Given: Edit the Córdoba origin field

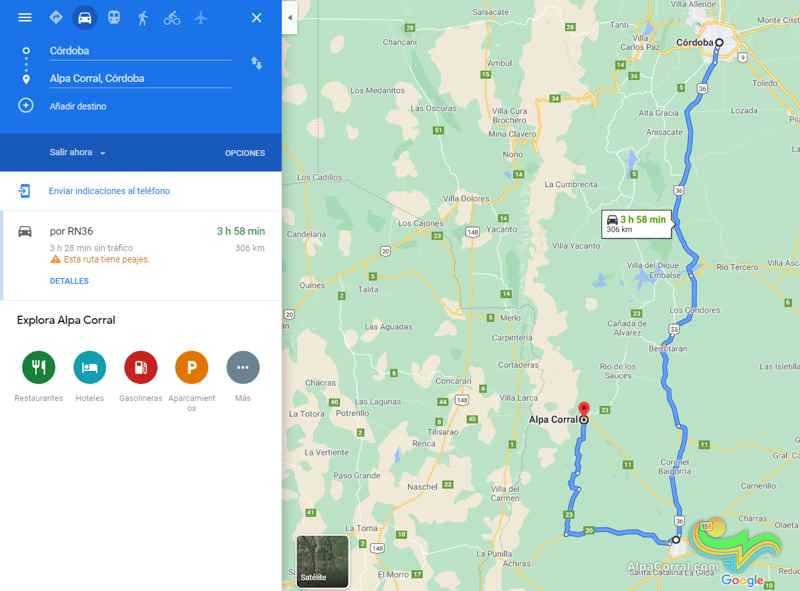Looking at the screenshot, I should click(140, 51).
